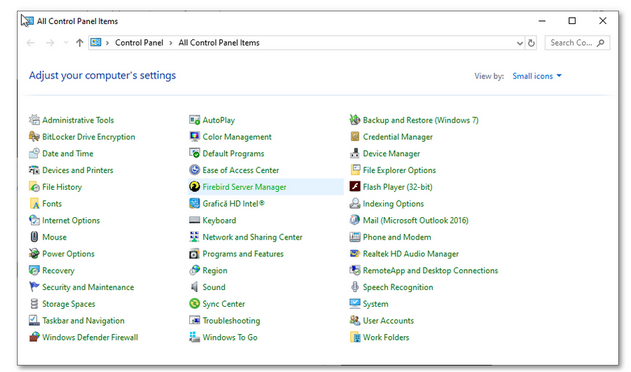The image size is (631, 372).
Task: Click the Control Panel icon in address bar
Action: (96, 42)
